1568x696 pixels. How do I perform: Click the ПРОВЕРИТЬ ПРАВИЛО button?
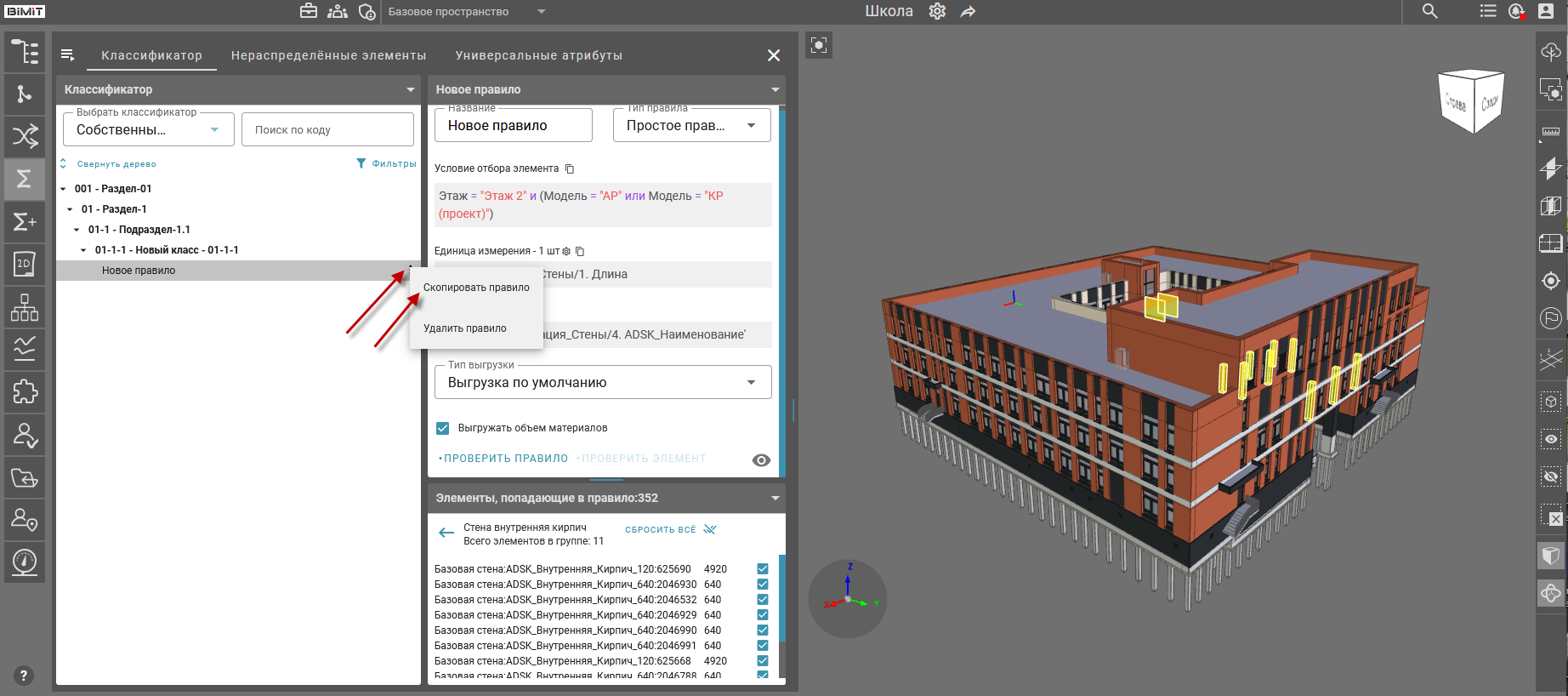[505, 459]
